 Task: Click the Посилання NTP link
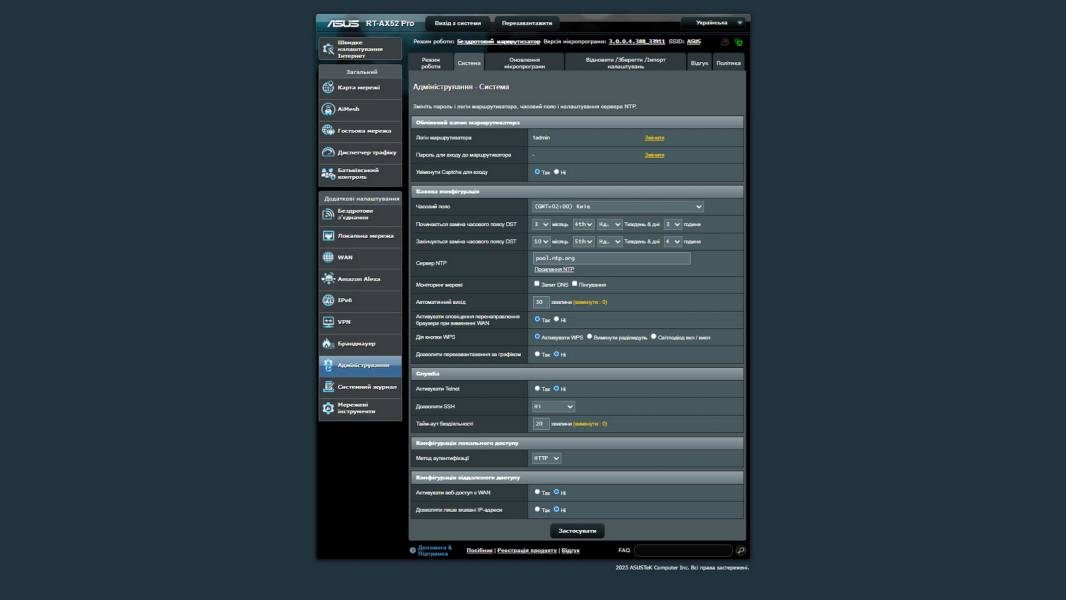click(x=554, y=269)
